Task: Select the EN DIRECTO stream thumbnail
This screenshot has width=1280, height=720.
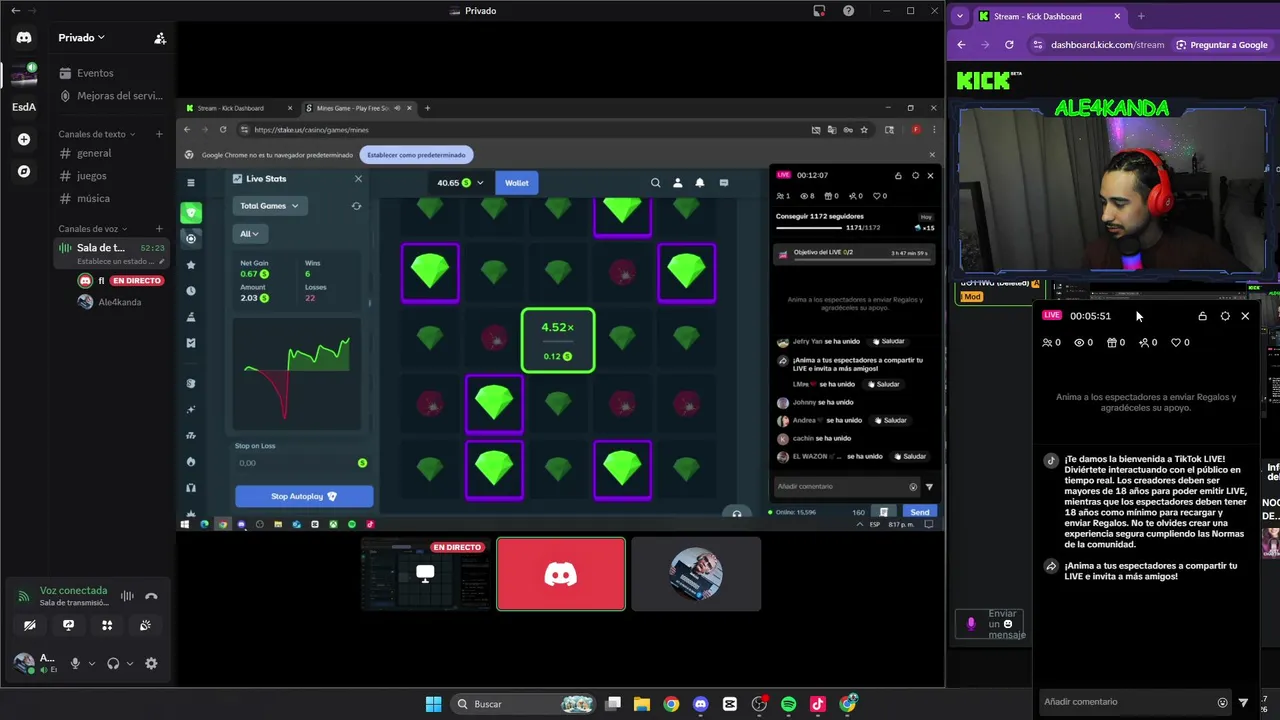Action: pos(426,574)
